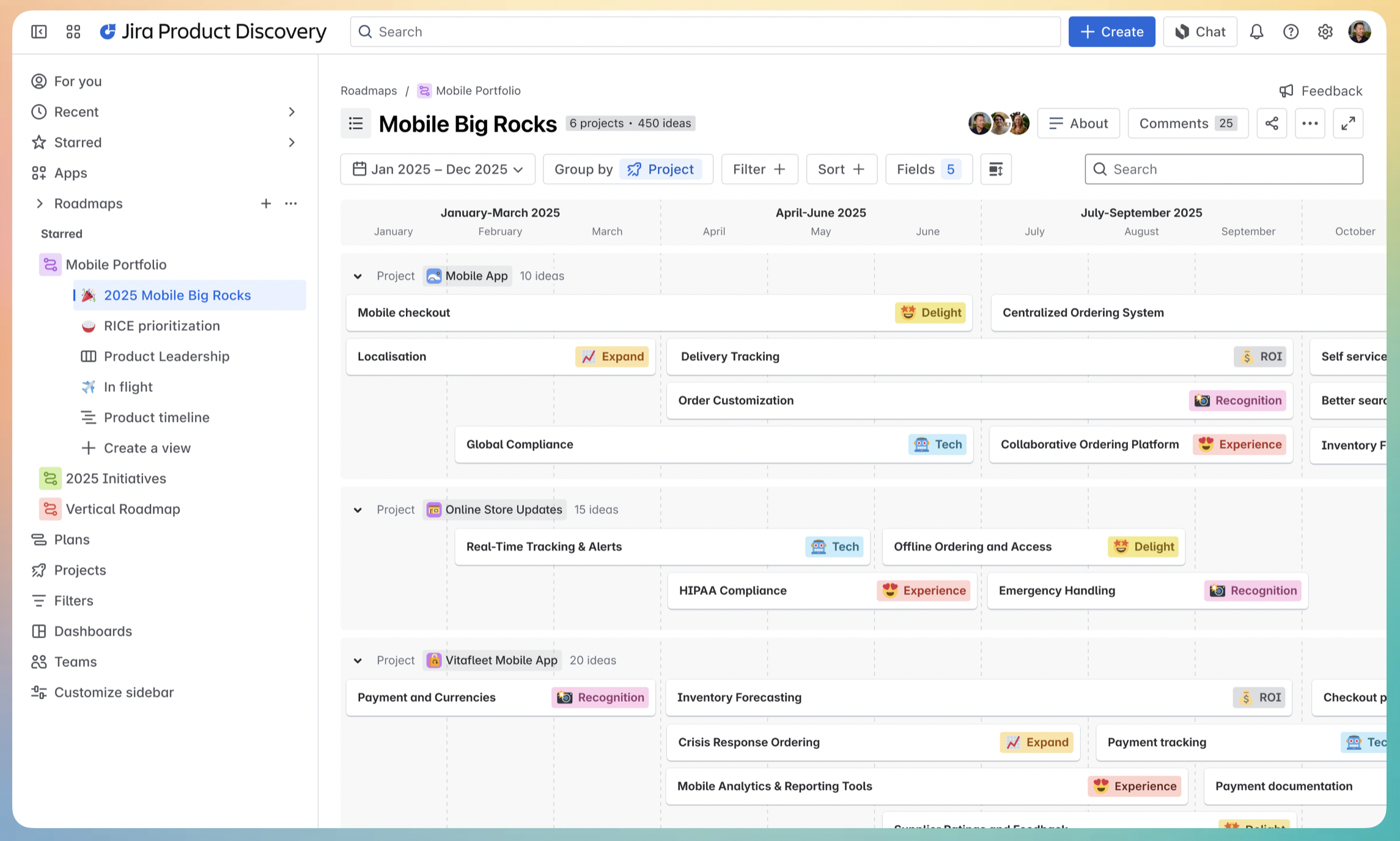The image size is (1400, 841).
Task: Collapse the Mobile App project group
Action: point(358,276)
